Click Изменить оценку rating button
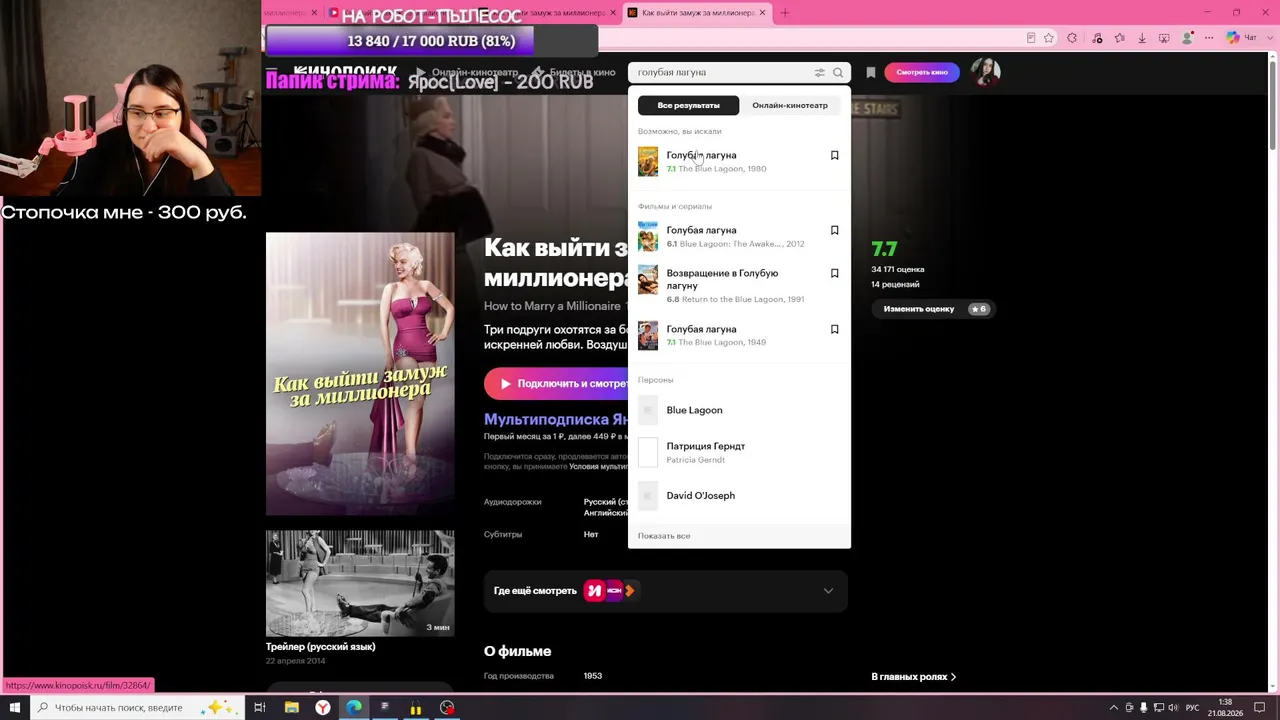Image resolution: width=1280 pixels, height=720 pixels. [x=934, y=309]
